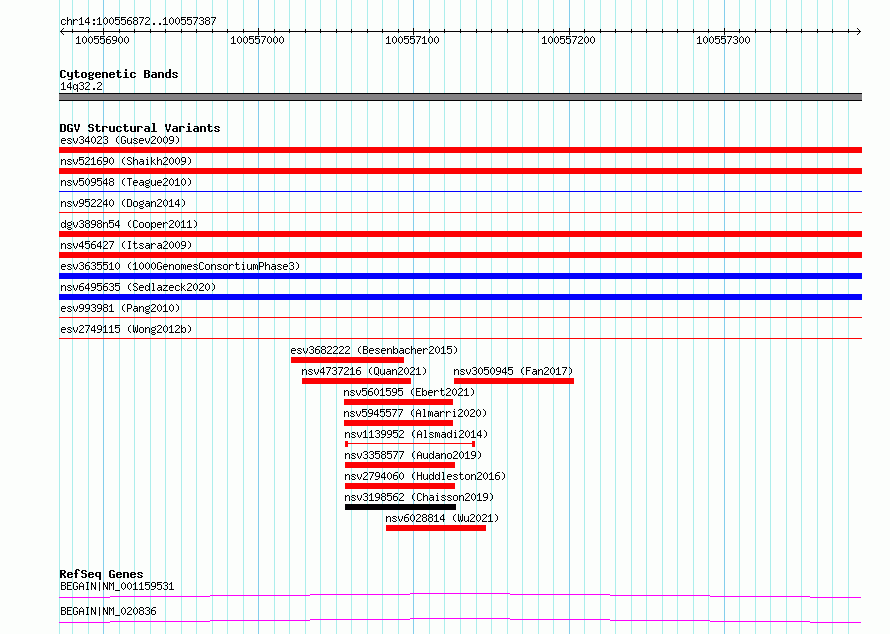Select the nsv1139952 (Alsmadi2014) label
The width and height of the screenshot is (890, 634).
(x=416, y=434)
